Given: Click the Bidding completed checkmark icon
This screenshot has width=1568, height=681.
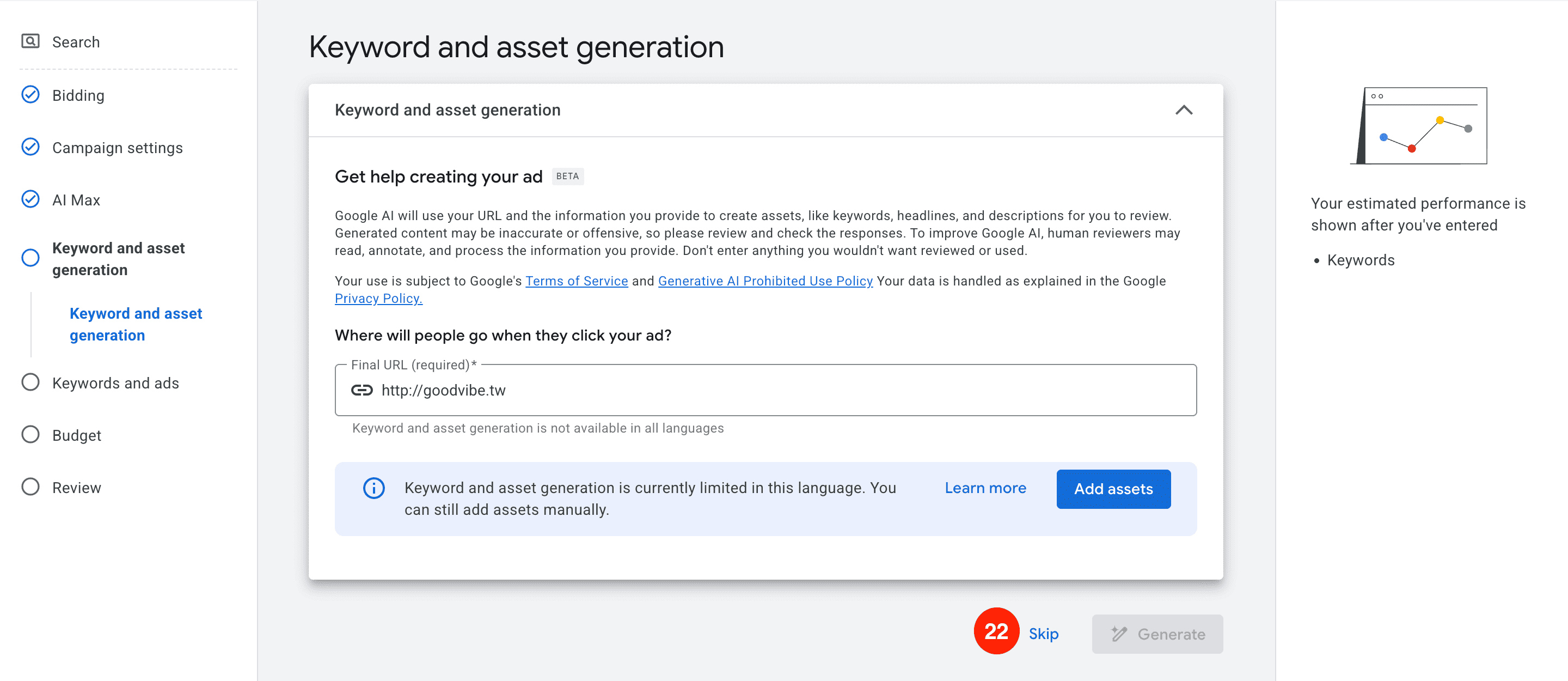Looking at the screenshot, I should tap(30, 95).
